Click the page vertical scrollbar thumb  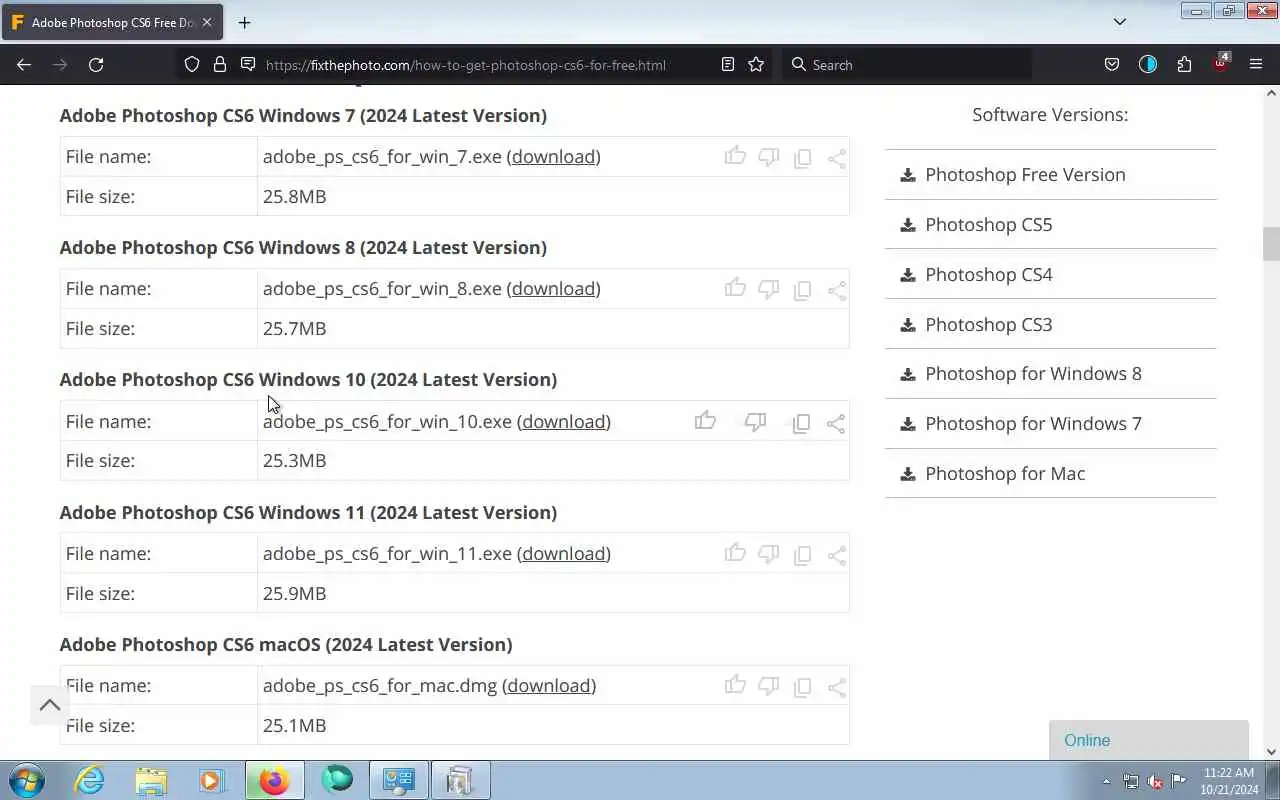1271,243
